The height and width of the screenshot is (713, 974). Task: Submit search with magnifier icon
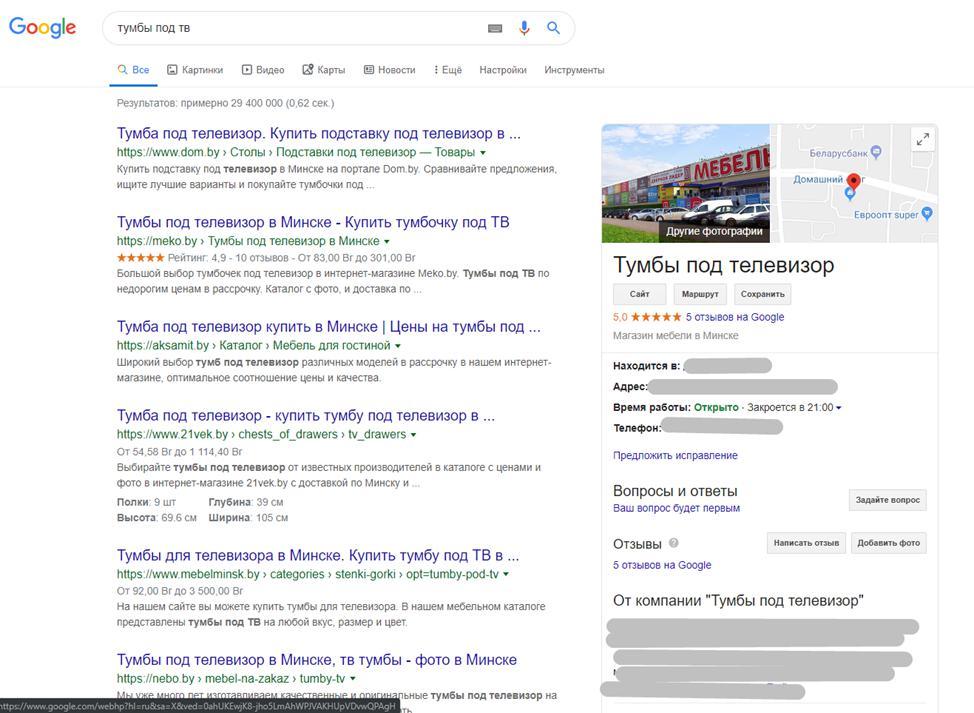point(553,28)
